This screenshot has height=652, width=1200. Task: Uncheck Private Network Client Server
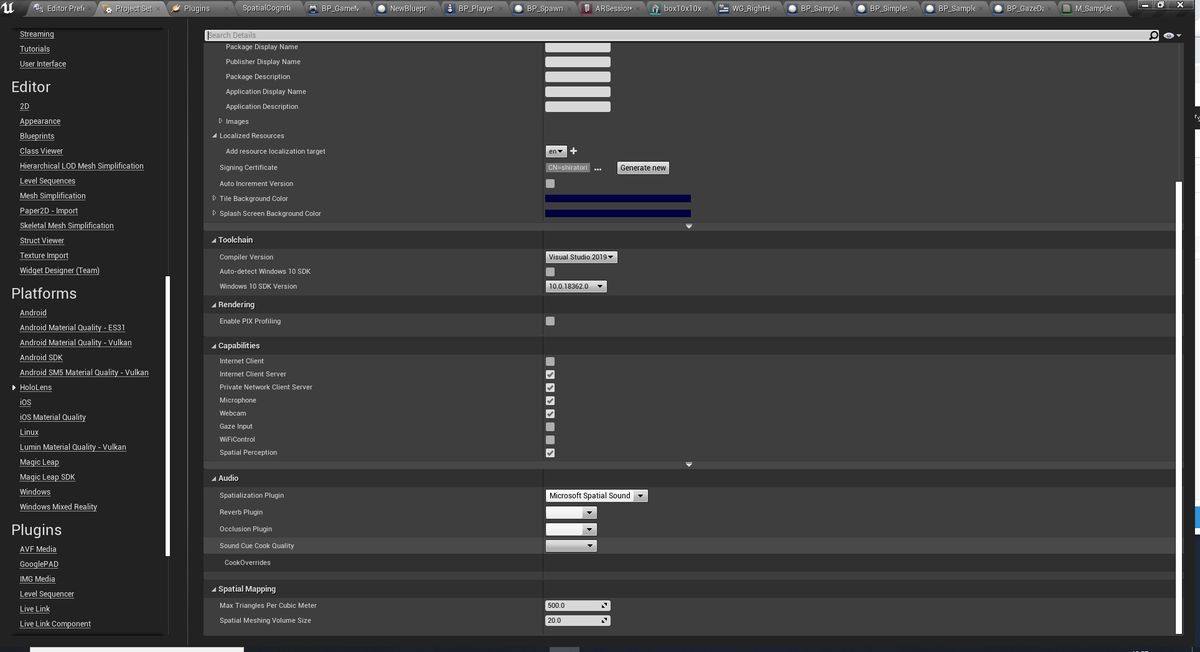click(x=550, y=387)
